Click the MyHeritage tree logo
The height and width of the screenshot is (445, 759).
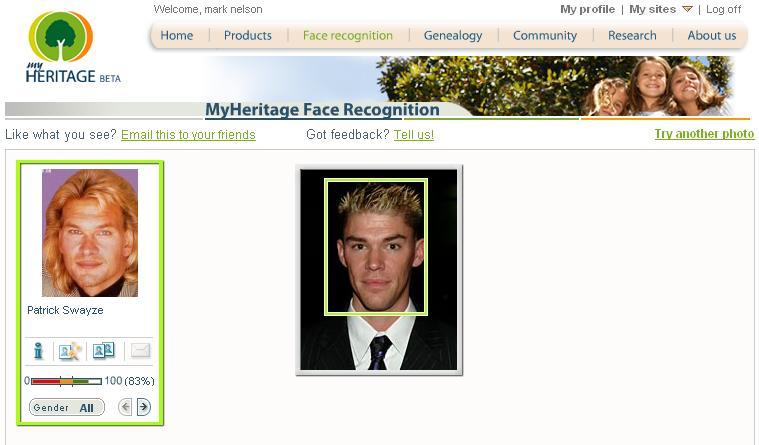point(61,37)
